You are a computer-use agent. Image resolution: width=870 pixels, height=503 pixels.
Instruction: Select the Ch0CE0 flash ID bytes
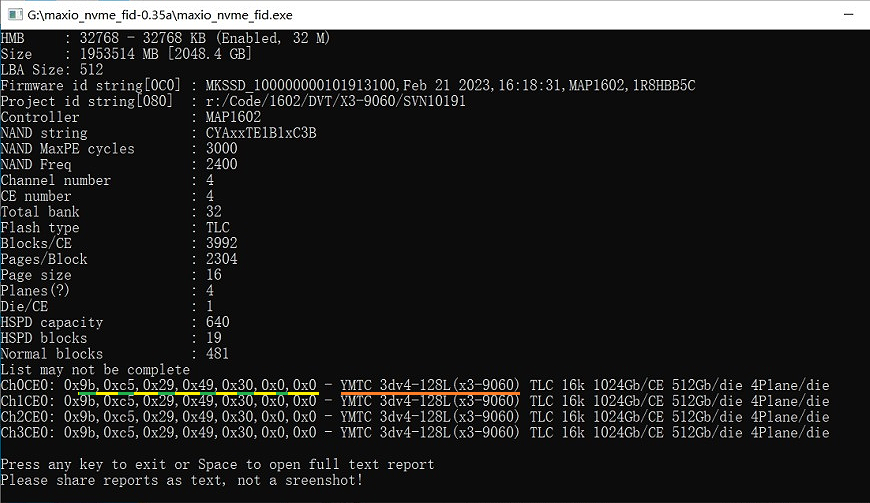coord(190,385)
